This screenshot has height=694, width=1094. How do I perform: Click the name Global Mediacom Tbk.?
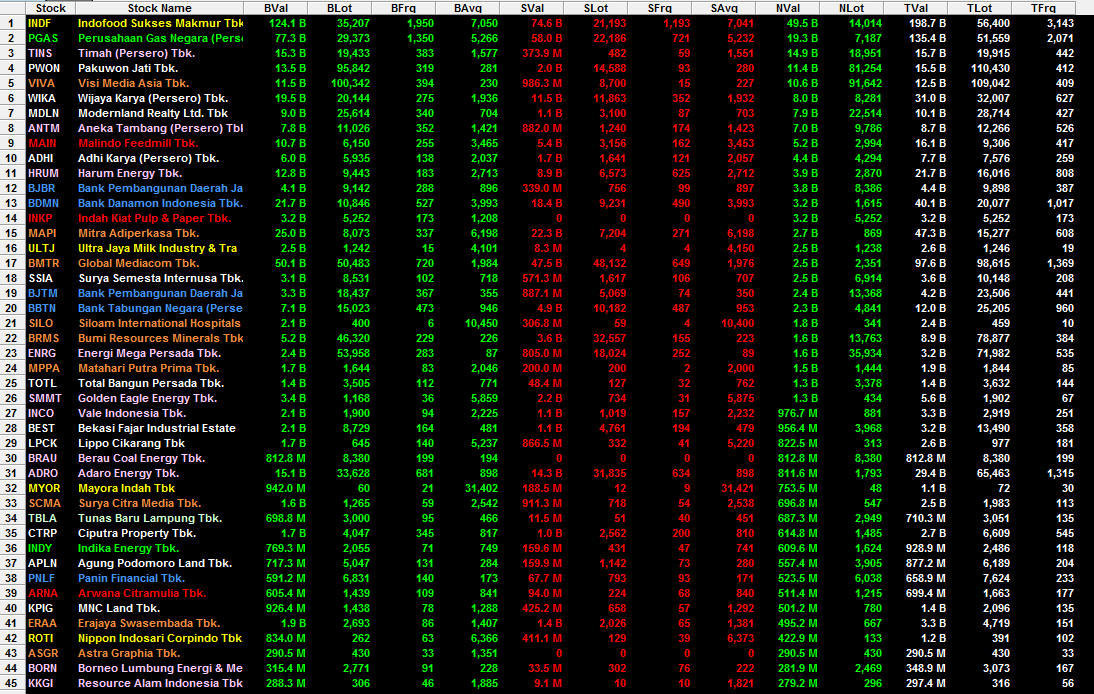138,263
